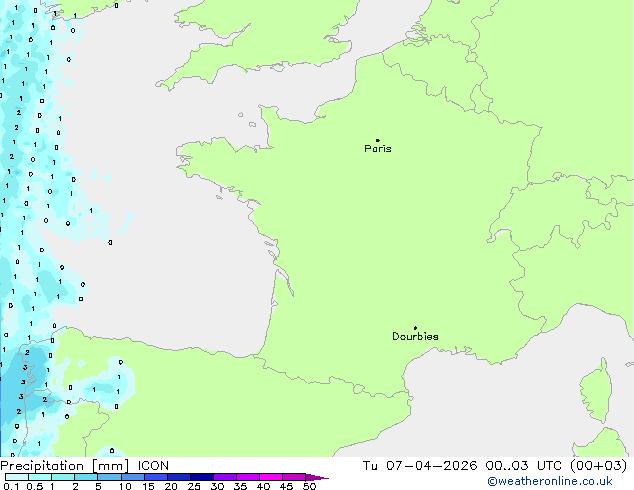The image size is (634, 490).
Task: Click the ICON model name label
Action: pyautogui.click(x=153, y=466)
